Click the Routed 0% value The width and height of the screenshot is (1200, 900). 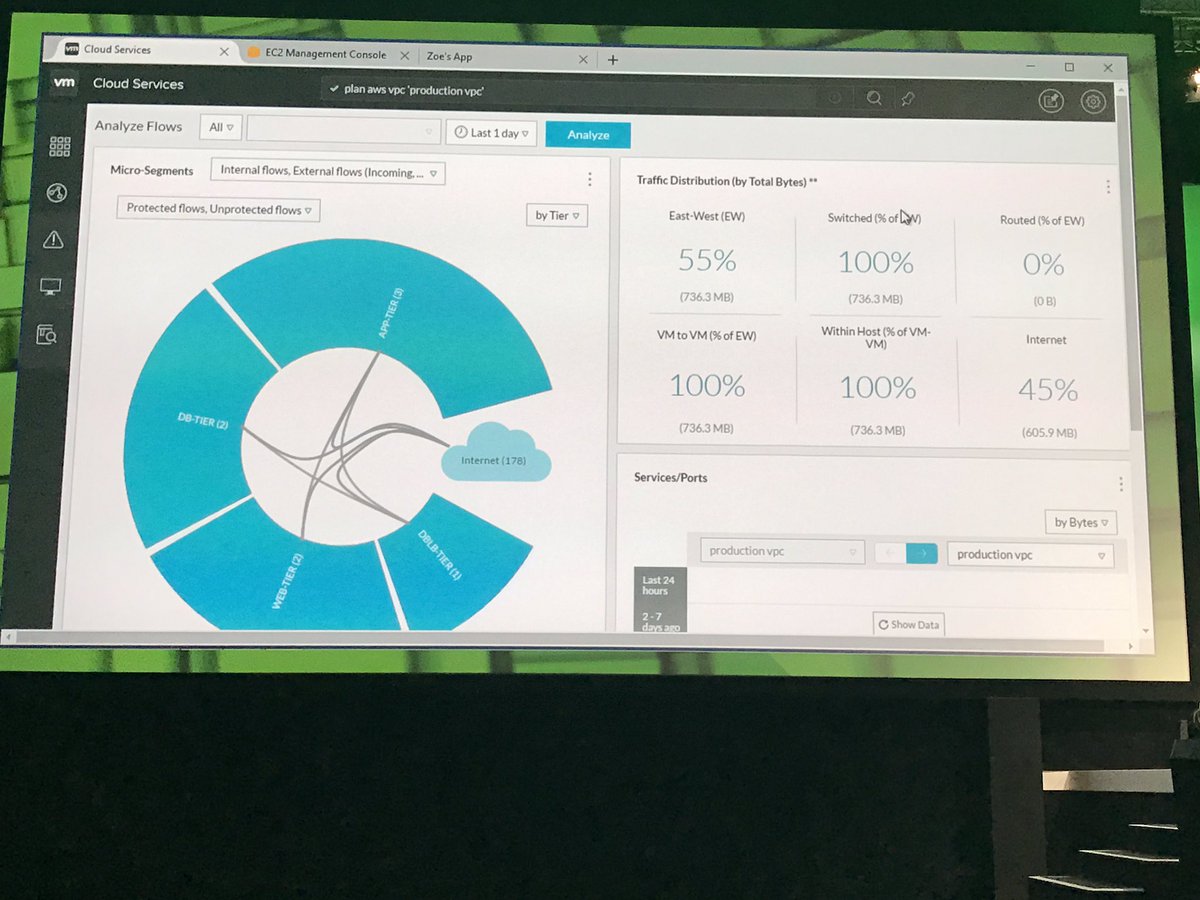click(x=1043, y=265)
